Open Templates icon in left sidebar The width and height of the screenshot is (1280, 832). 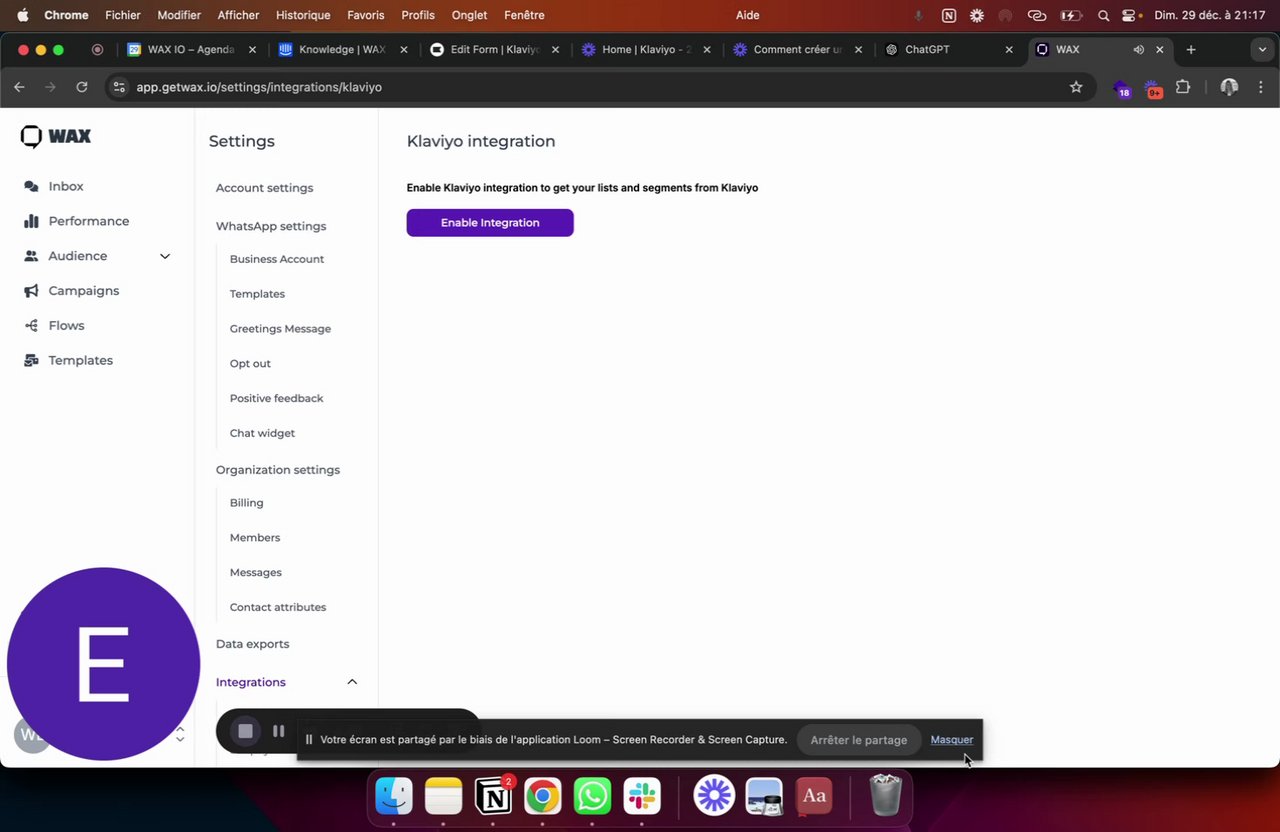tap(31, 361)
